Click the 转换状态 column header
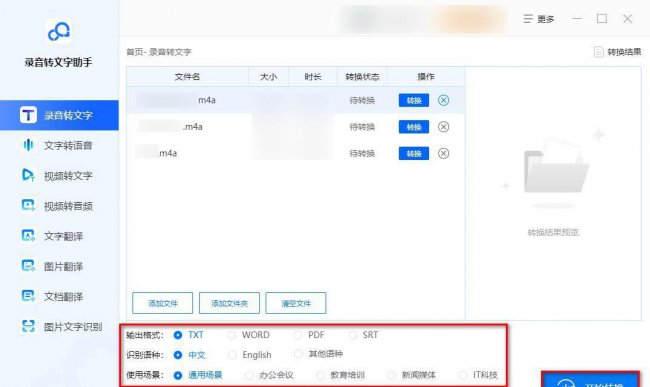This screenshot has width=650, height=387. click(362, 77)
